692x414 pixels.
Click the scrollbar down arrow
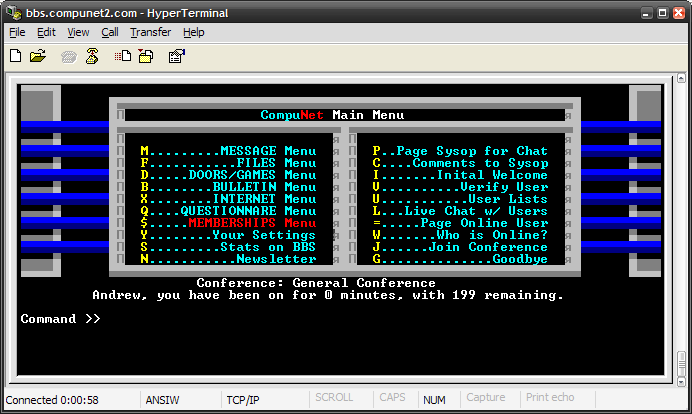point(681,382)
